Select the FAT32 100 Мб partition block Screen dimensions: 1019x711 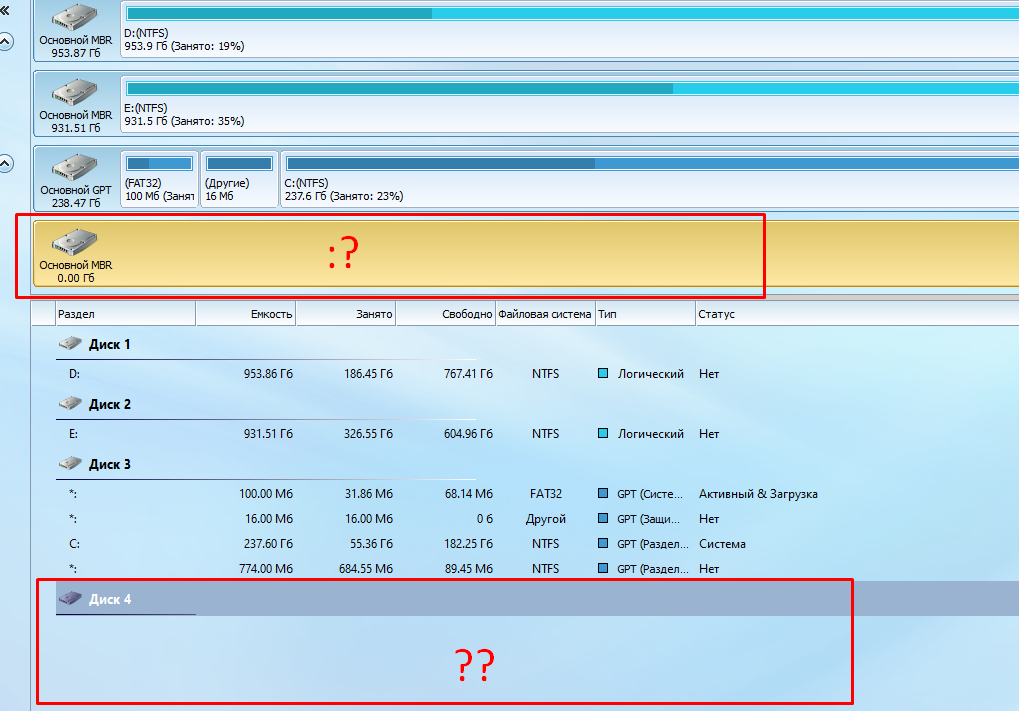(x=160, y=179)
